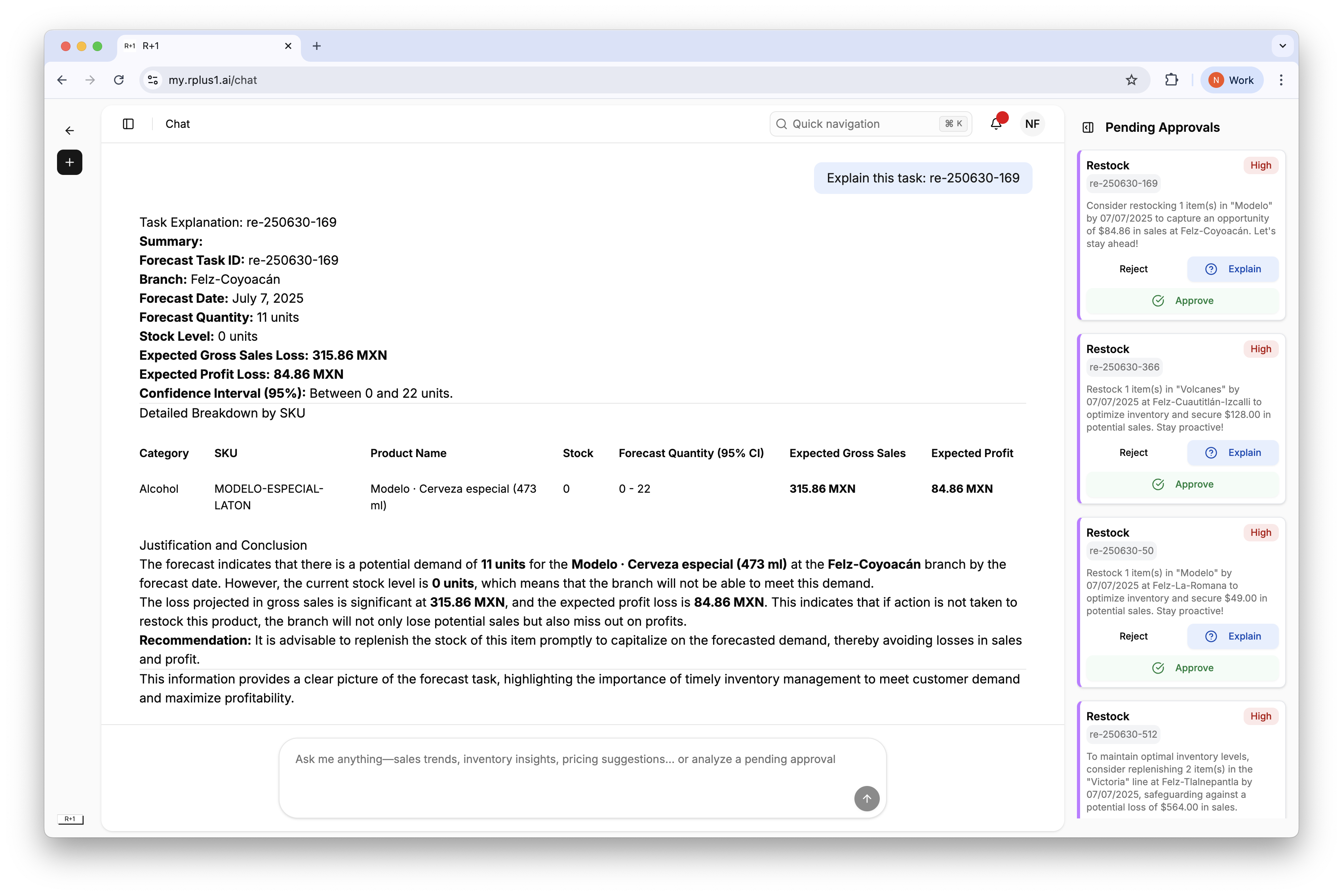The height and width of the screenshot is (896, 1343).
Task: Reload the current page
Action: point(119,80)
